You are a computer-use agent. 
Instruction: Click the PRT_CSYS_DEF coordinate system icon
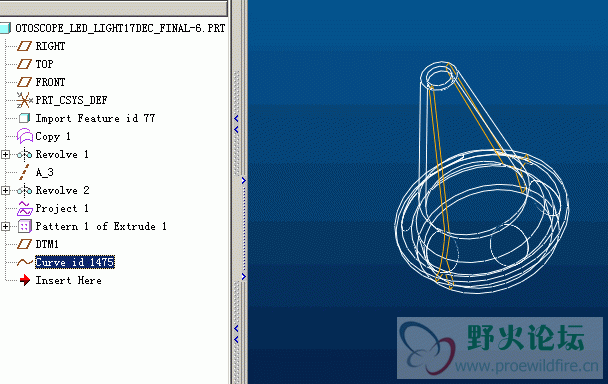[x=24, y=100]
